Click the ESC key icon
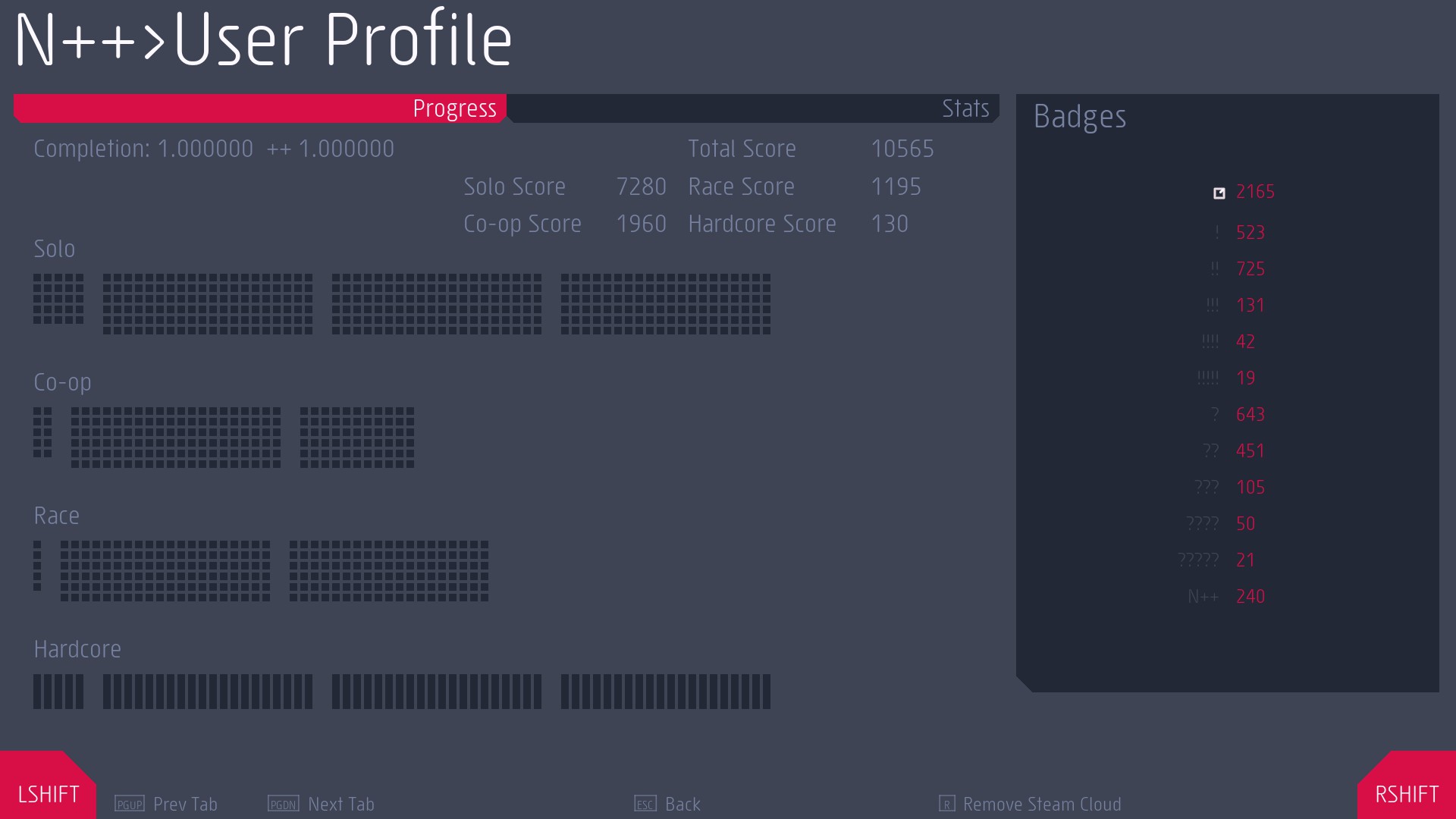Screen dimensions: 1456x819 pyautogui.click(x=645, y=804)
